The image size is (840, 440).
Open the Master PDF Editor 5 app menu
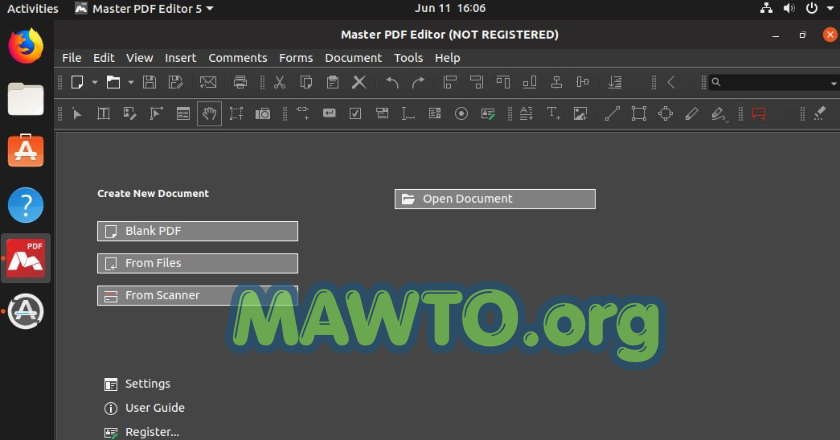click(144, 9)
